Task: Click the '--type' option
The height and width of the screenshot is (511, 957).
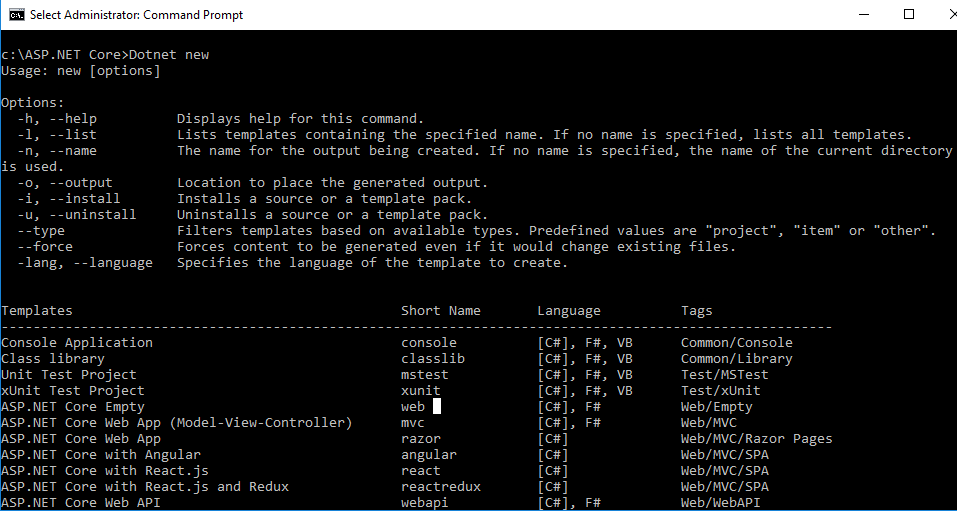Action: (41, 230)
